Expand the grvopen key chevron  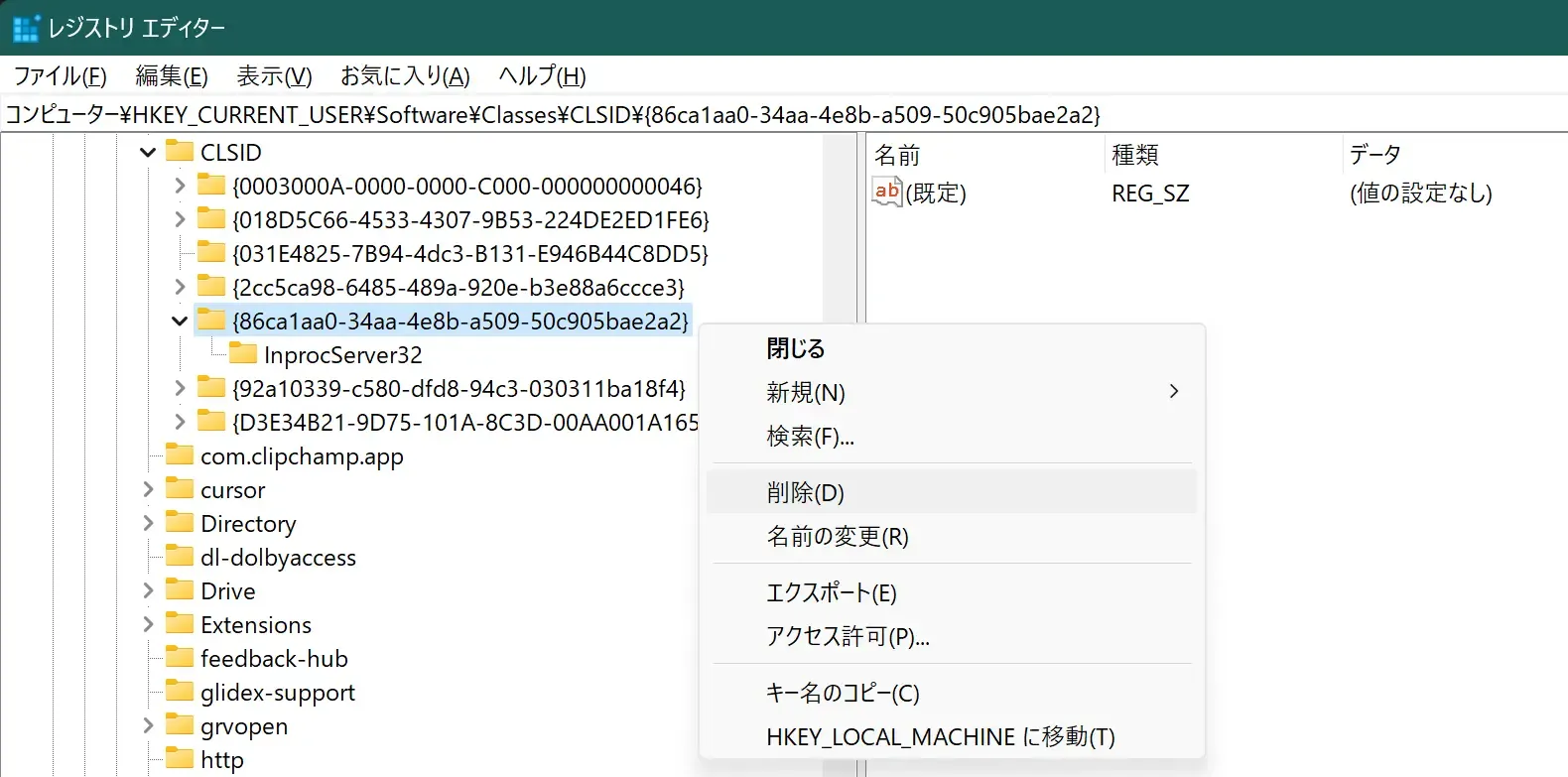coord(148,725)
